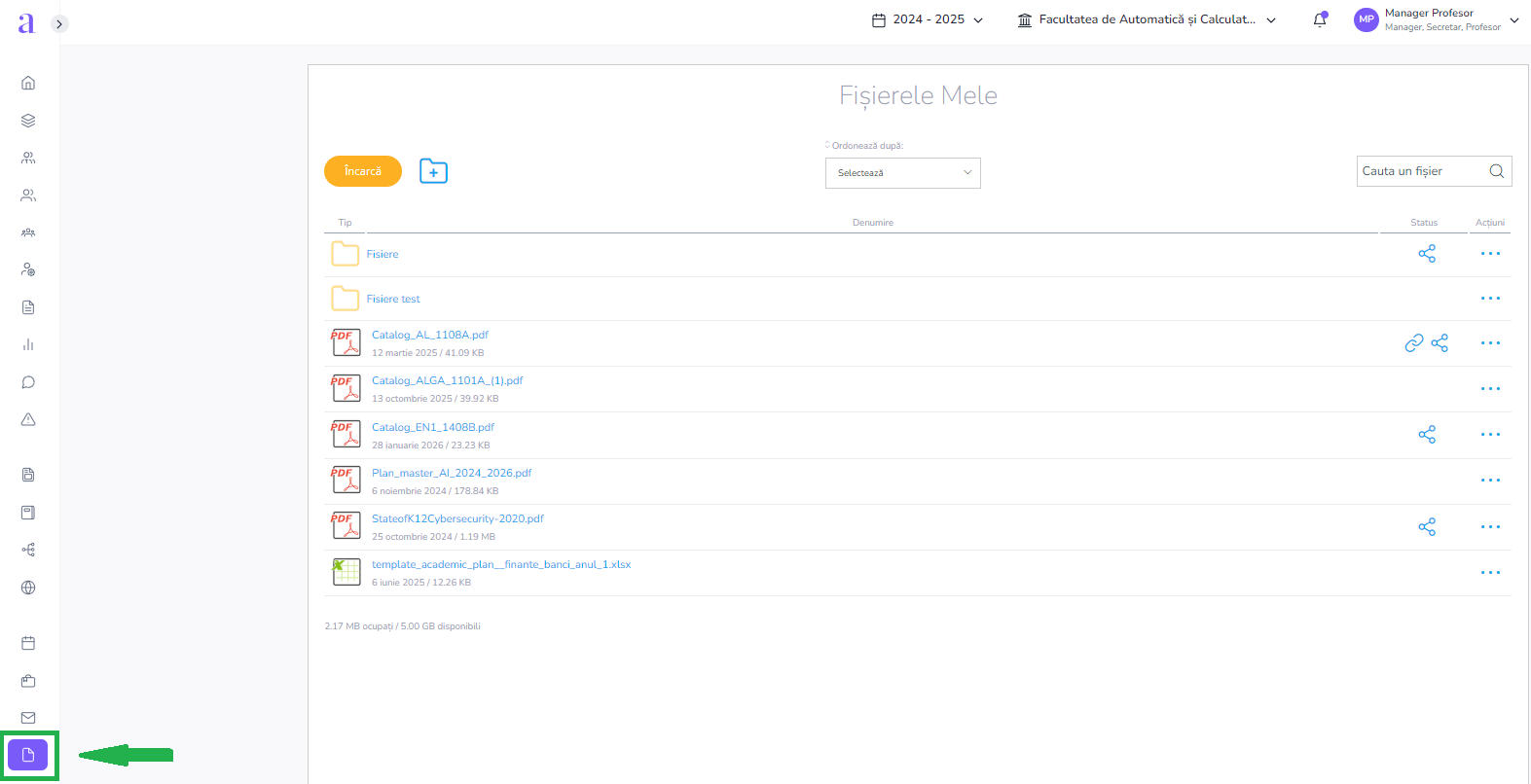This screenshot has height=784, width=1531.
Task: Open actions menu for Plan_master_AI_2024_2026.pdf
Action: (1489, 481)
